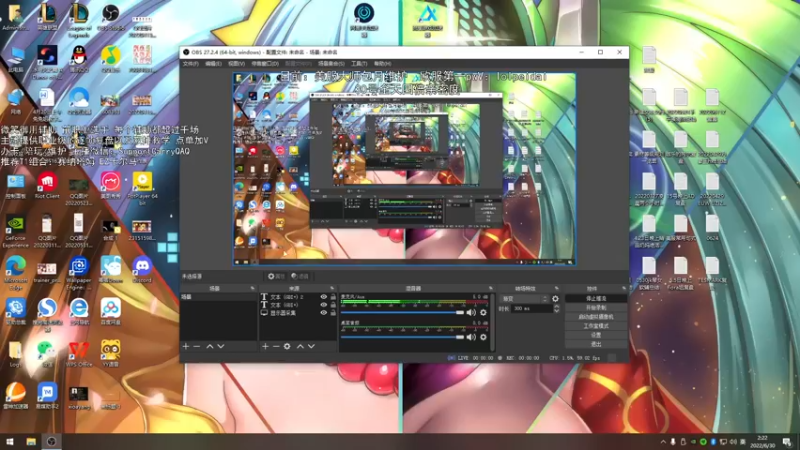800x450 pixels.
Task: Open the 麦克风/Aux audio settings gear
Action: pyautogui.click(x=483, y=312)
